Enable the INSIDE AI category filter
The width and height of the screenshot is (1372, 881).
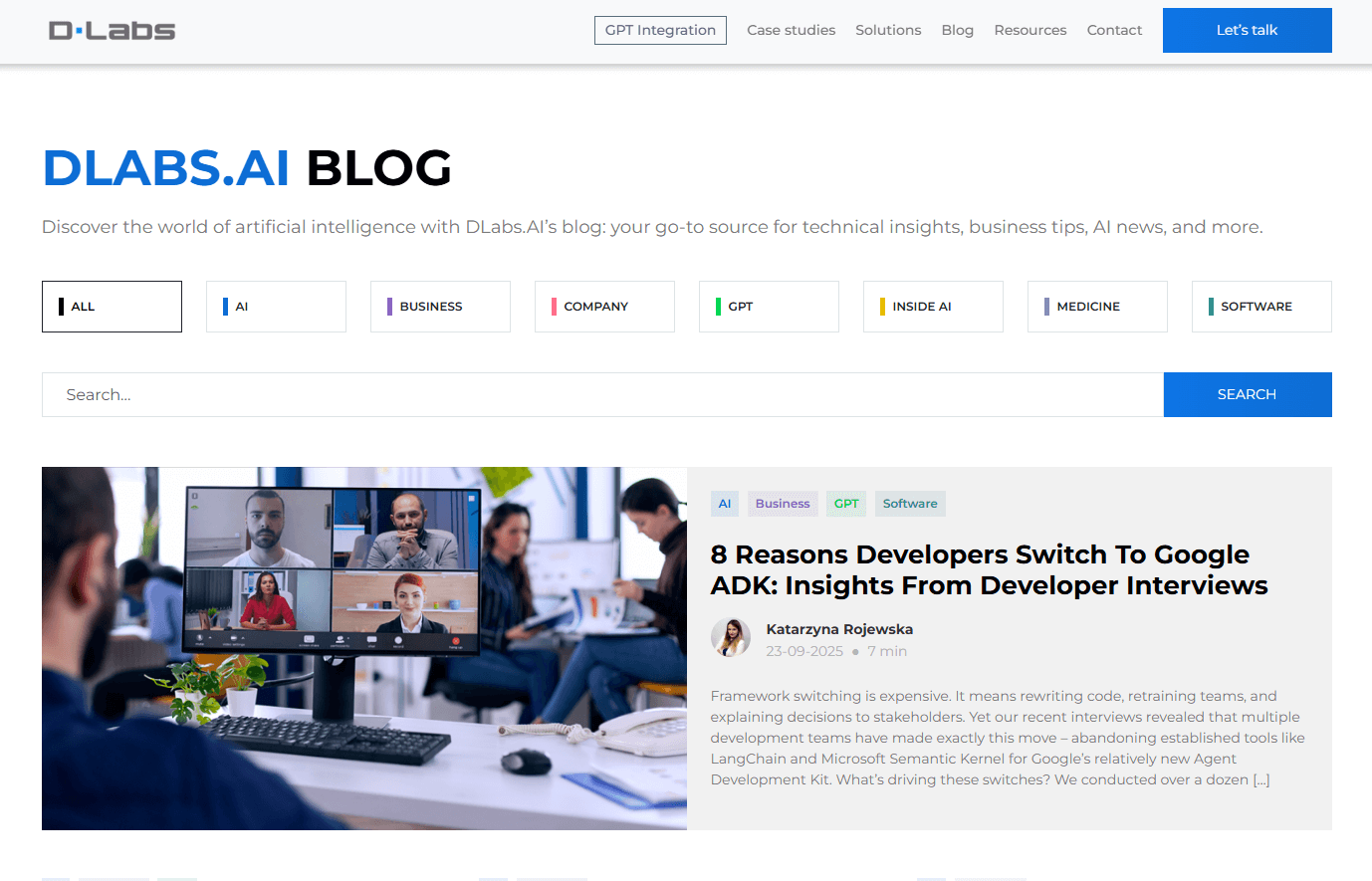pos(933,306)
